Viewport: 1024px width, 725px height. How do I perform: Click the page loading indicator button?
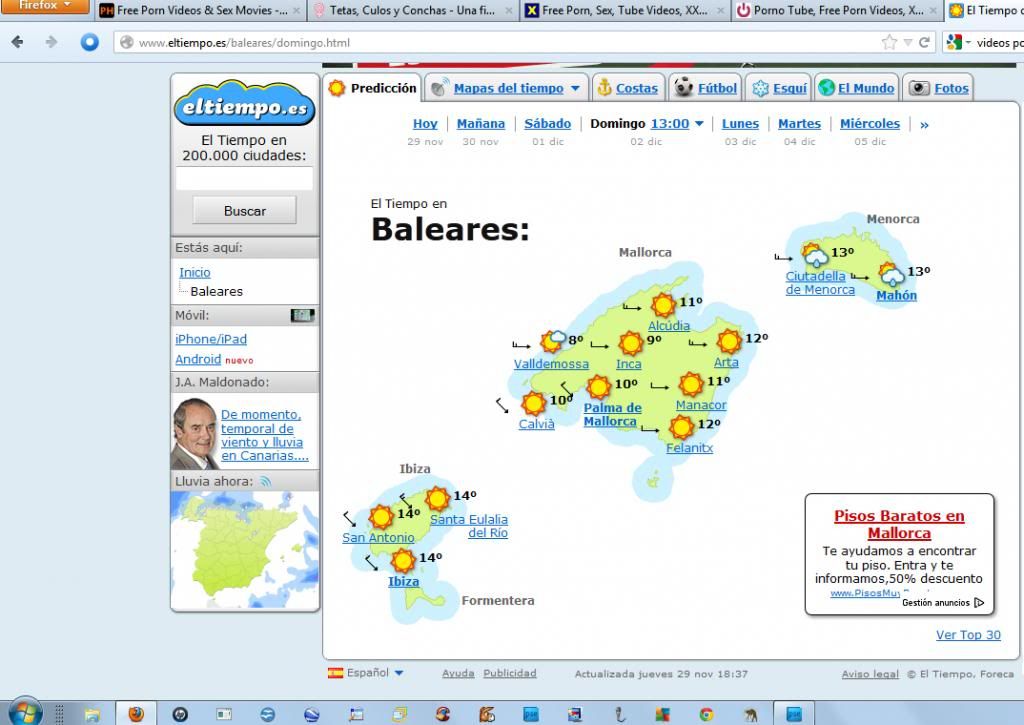[x=89, y=42]
